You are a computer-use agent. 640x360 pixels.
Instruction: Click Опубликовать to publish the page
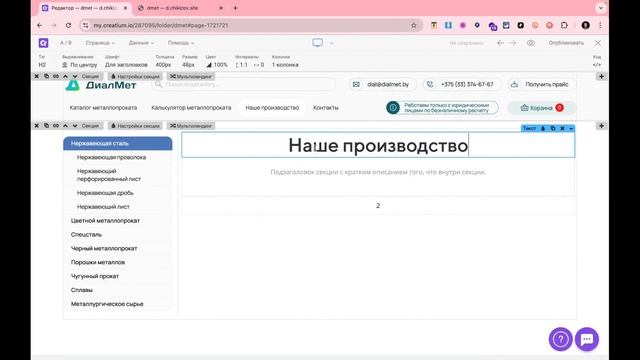(x=566, y=43)
